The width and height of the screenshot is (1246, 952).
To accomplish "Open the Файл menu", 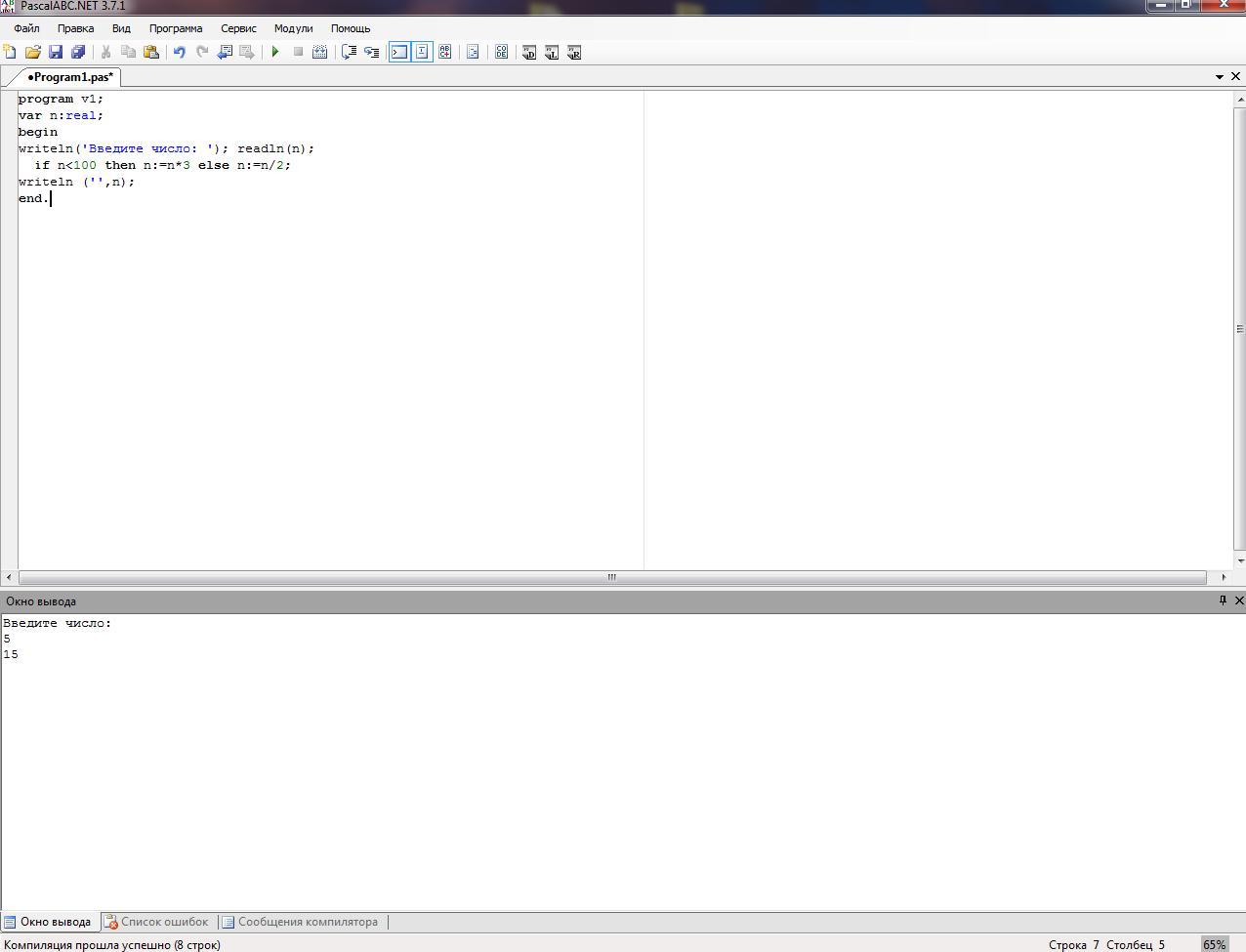I will click(x=26, y=28).
